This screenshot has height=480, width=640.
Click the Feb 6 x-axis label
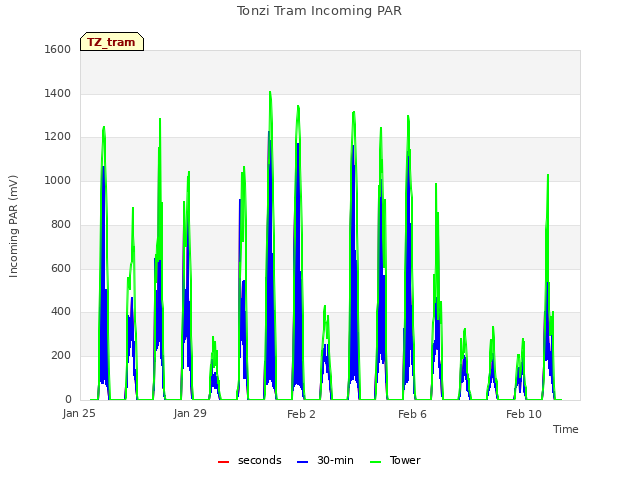[x=412, y=414]
